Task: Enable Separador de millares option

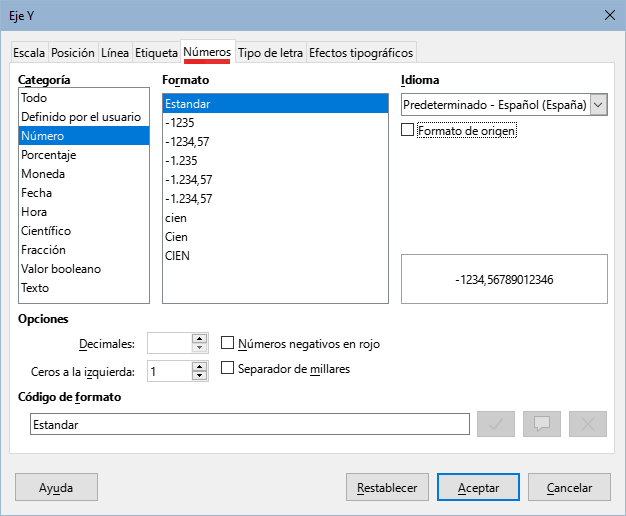Action: [x=228, y=369]
